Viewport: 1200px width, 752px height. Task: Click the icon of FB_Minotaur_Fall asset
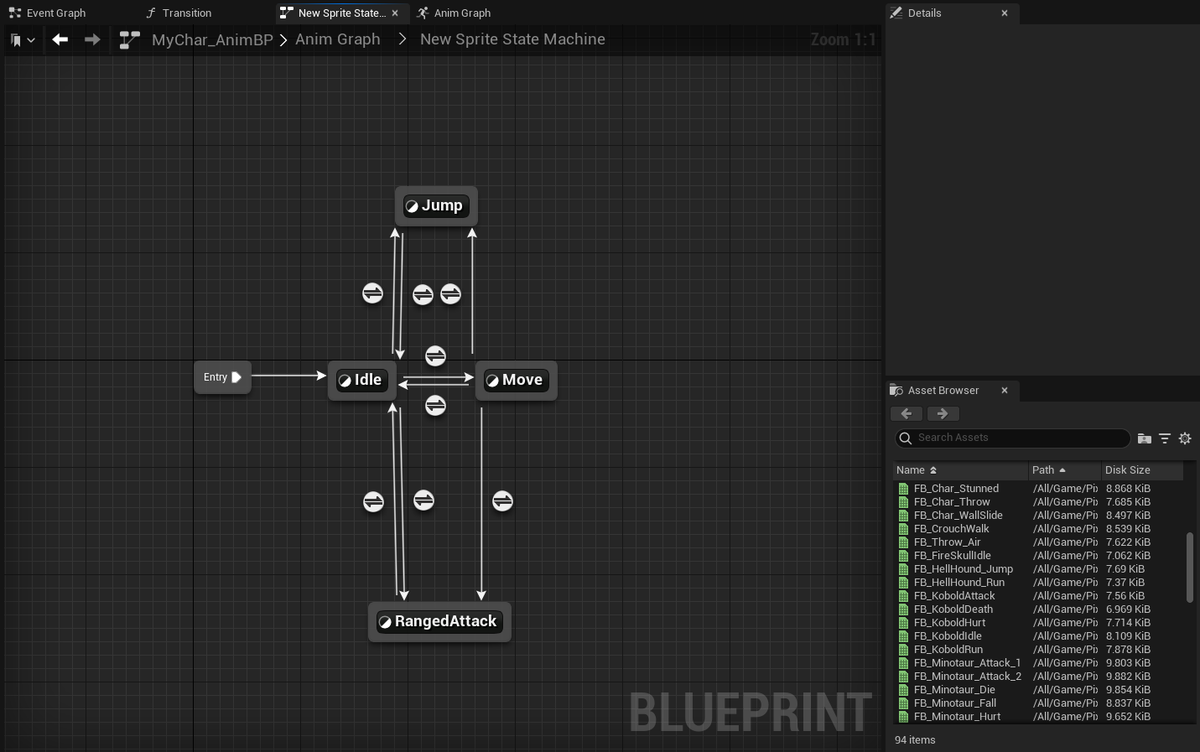(903, 703)
